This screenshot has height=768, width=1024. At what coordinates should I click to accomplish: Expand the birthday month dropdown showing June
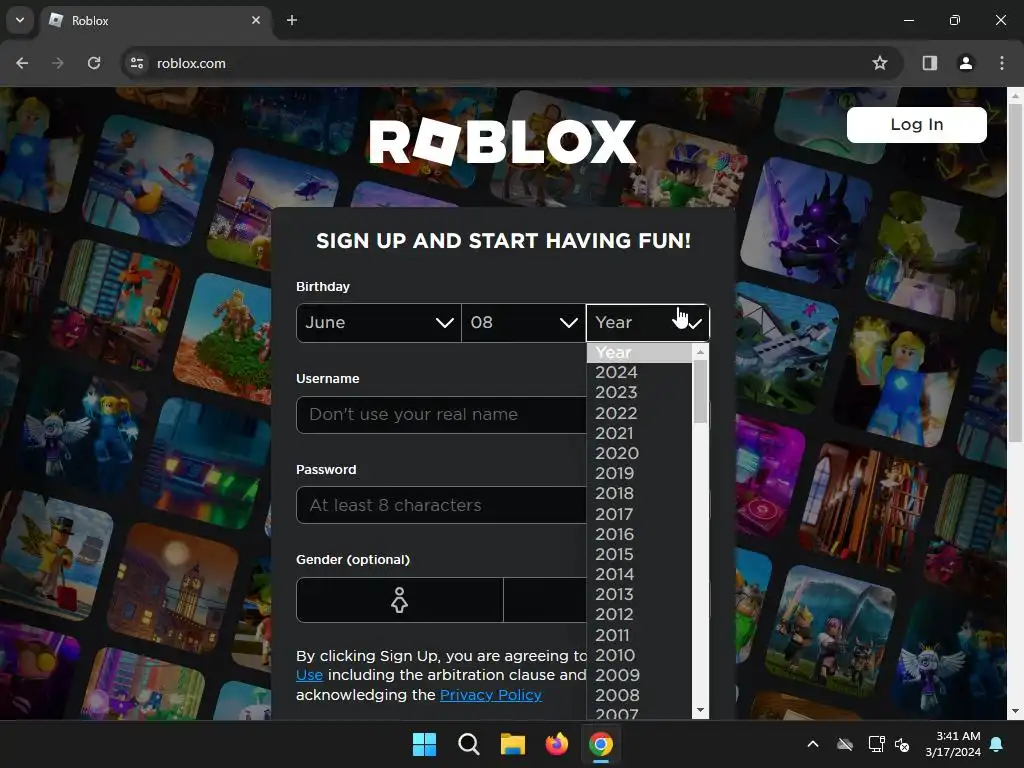pyautogui.click(x=379, y=323)
